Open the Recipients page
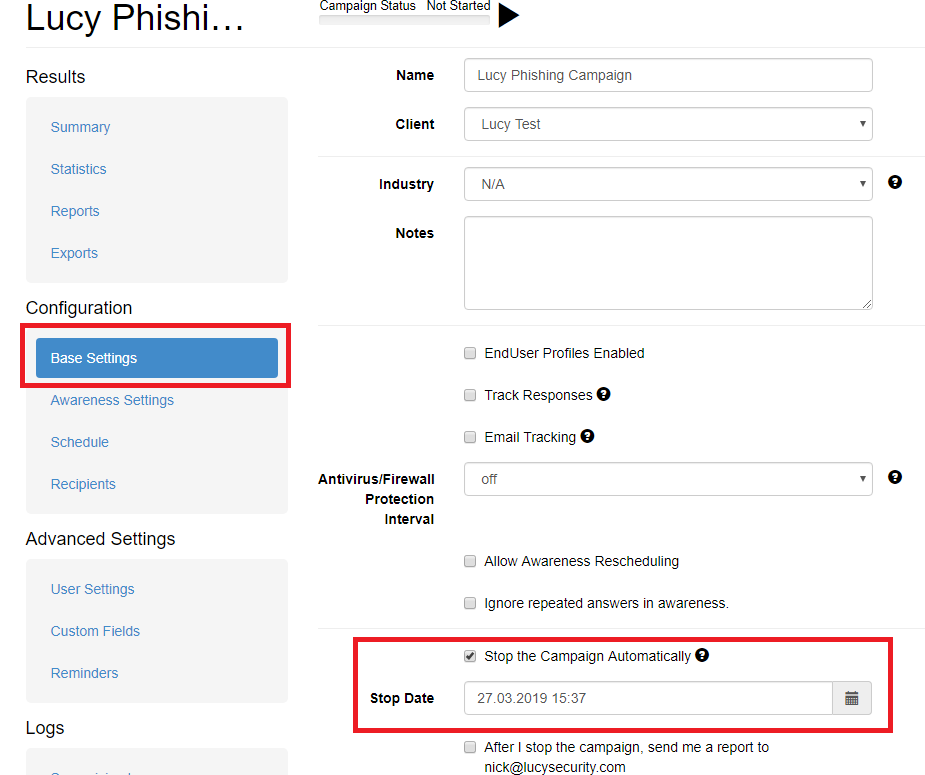The height and width of the screenshot is (775, 925). [x=83, y=484]
